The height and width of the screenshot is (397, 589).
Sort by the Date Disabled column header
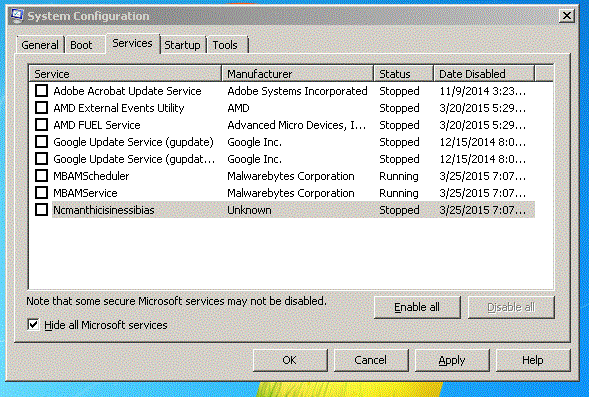point(484,74)
